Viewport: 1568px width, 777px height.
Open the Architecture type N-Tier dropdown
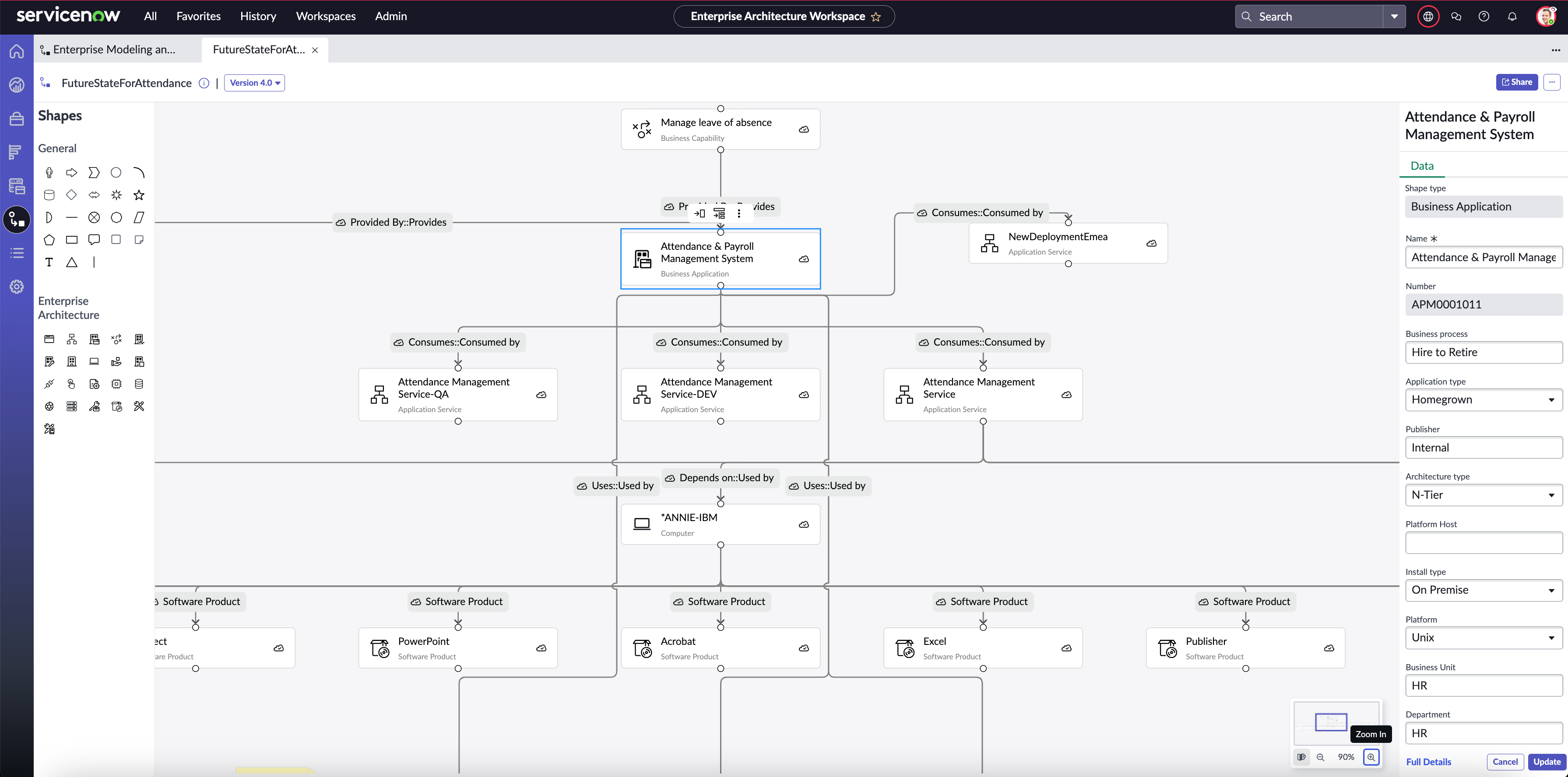[1484, 495]
